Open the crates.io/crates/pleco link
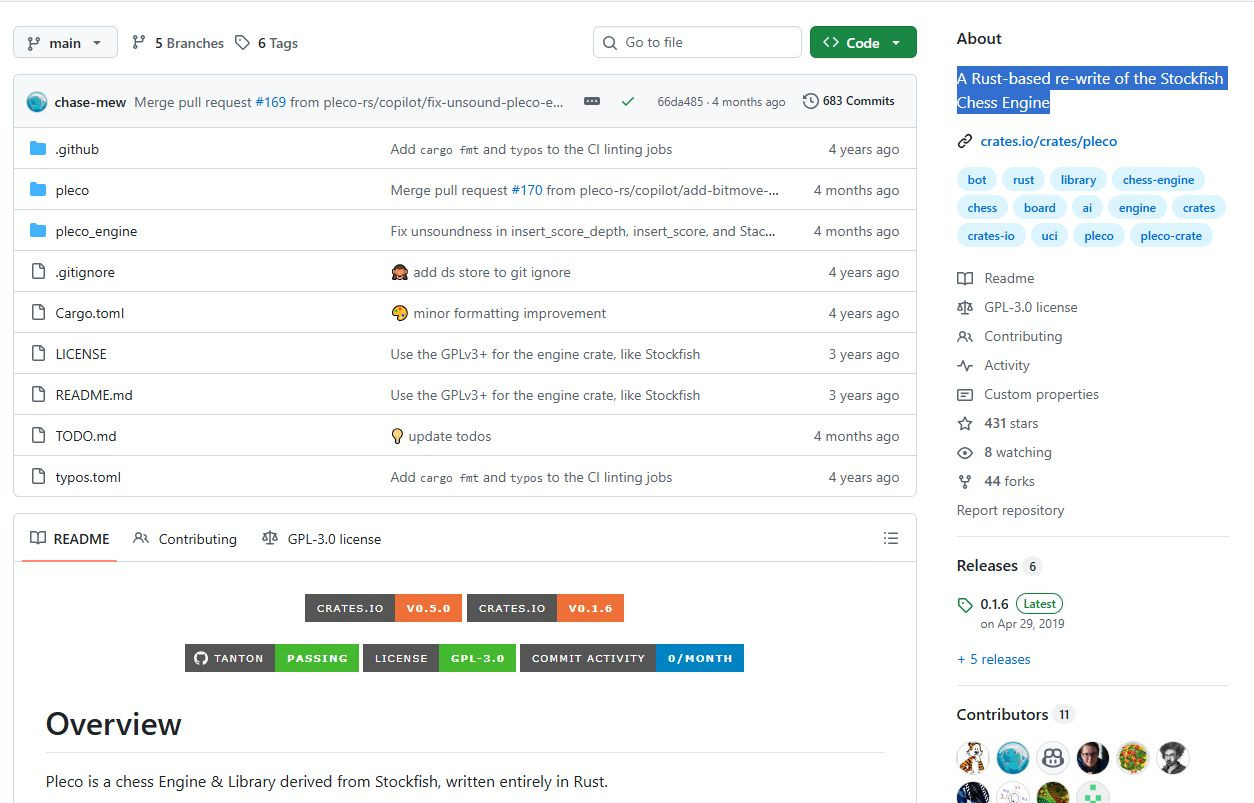 pos(1049,141)
